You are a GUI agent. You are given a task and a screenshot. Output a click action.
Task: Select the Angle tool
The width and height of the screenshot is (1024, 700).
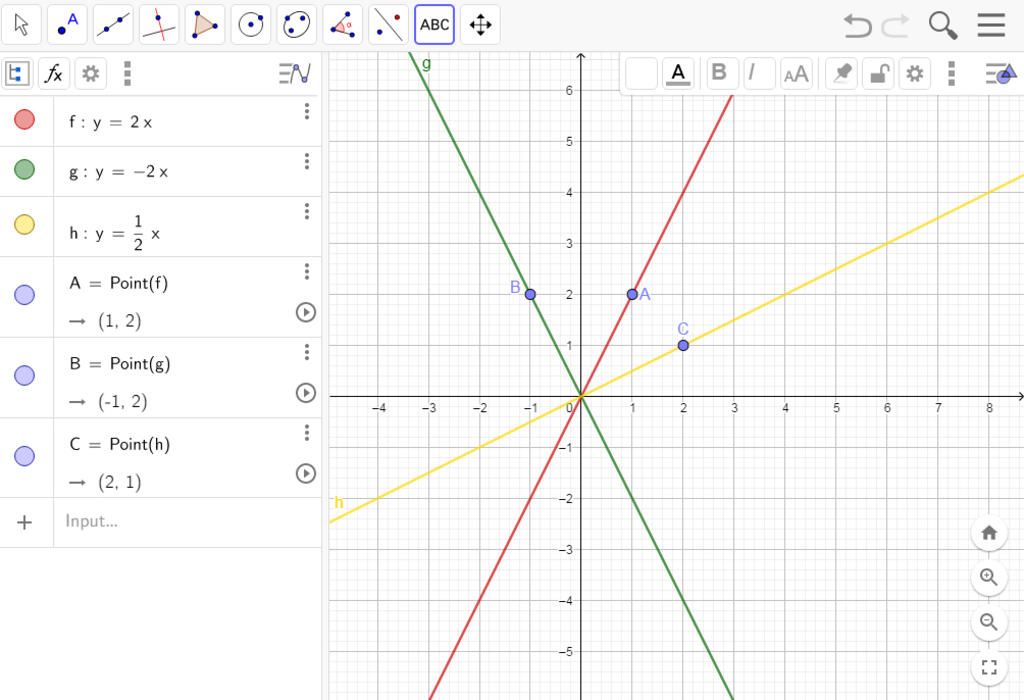(x=342, y=25)
